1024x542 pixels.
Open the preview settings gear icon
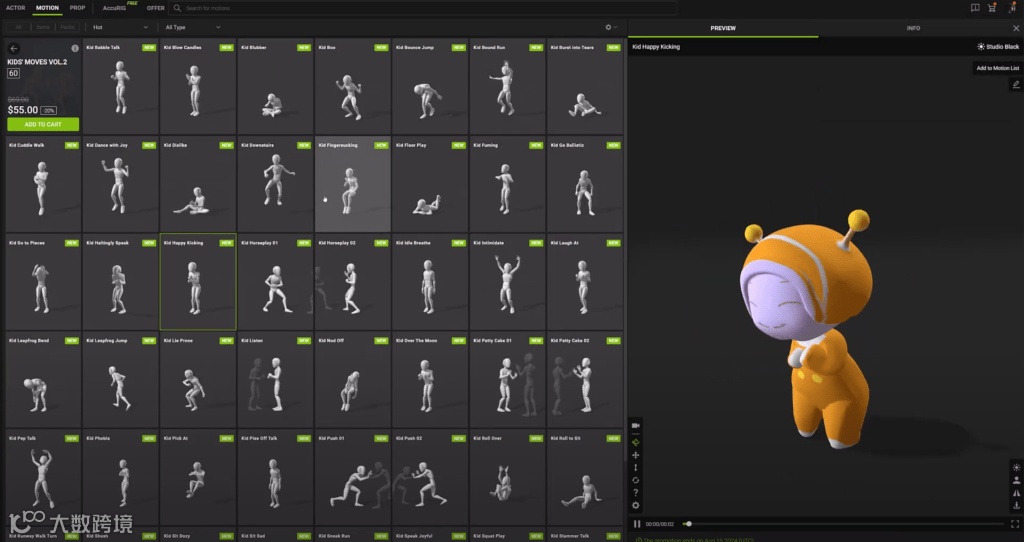coord(635,505)
